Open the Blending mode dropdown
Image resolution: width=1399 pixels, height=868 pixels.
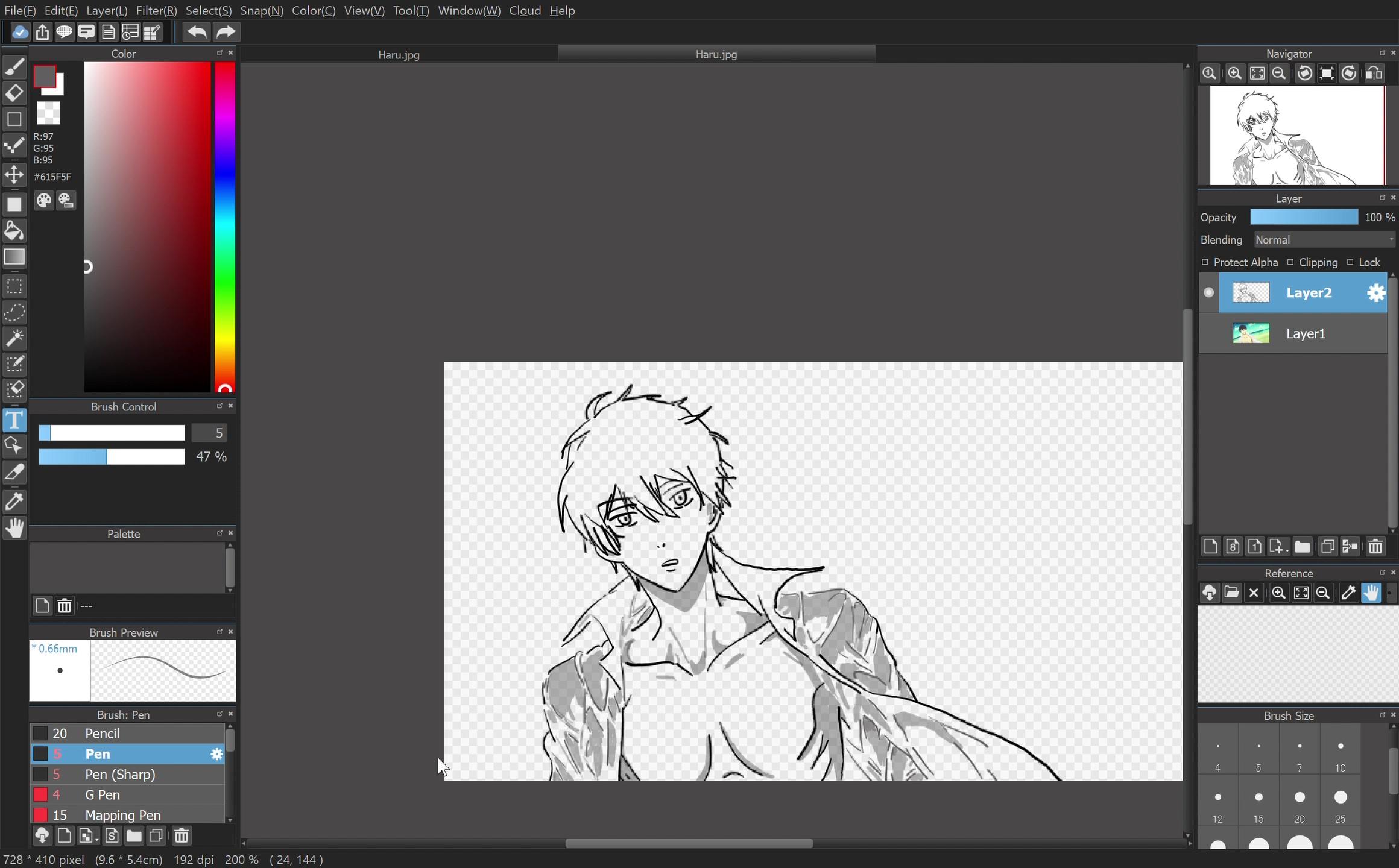click(x=1324, y=239)
